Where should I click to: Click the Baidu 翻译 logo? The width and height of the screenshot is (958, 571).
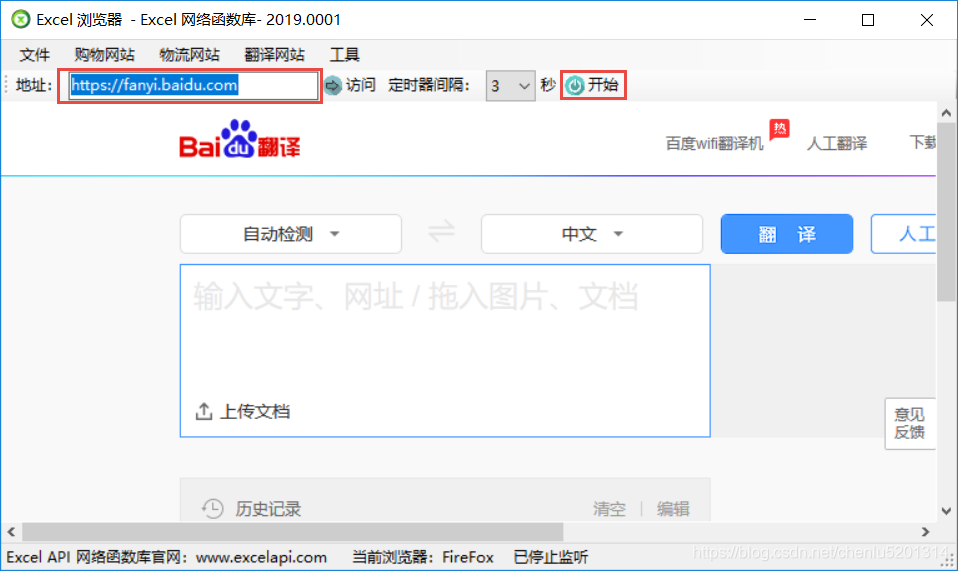click(240, 140)
